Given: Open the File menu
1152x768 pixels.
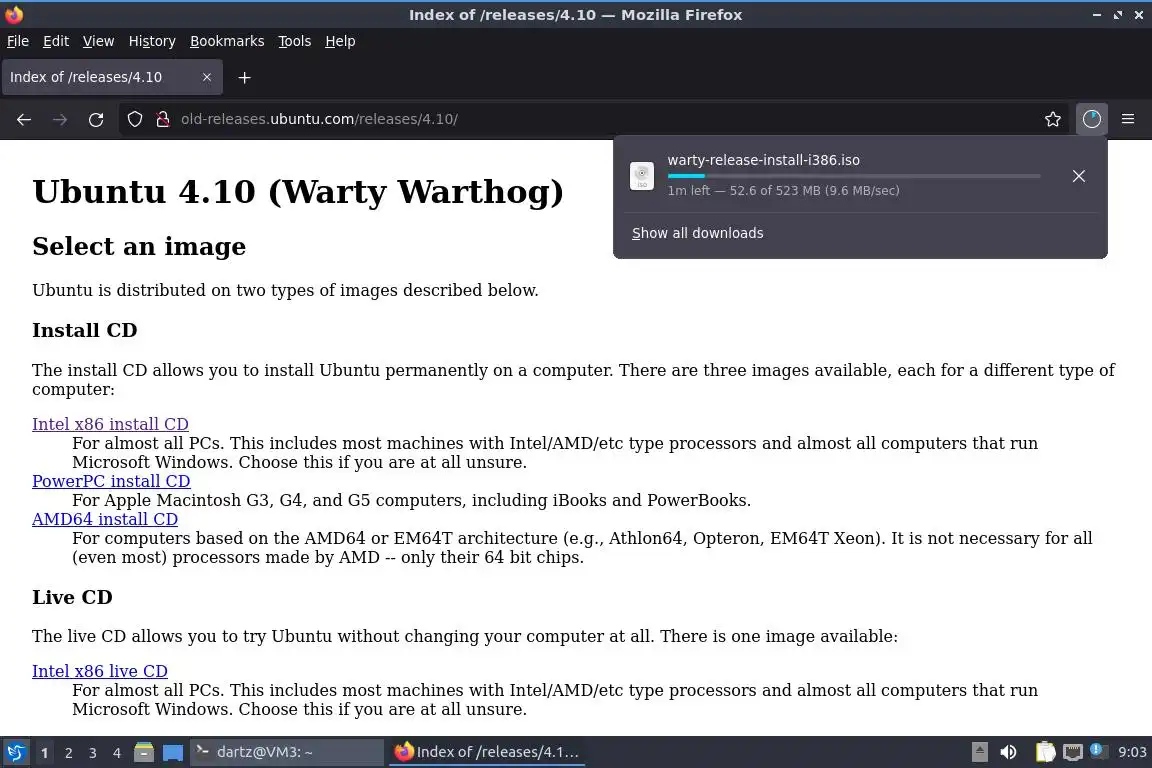Looking at the screenshot, I should coord(18,41).
